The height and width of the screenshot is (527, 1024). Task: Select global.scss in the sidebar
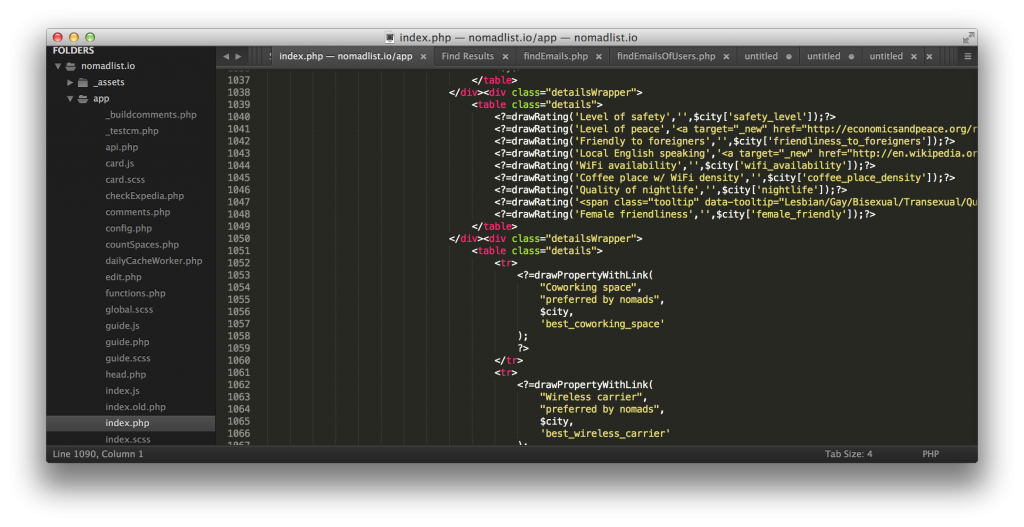[x=128, y=310]
